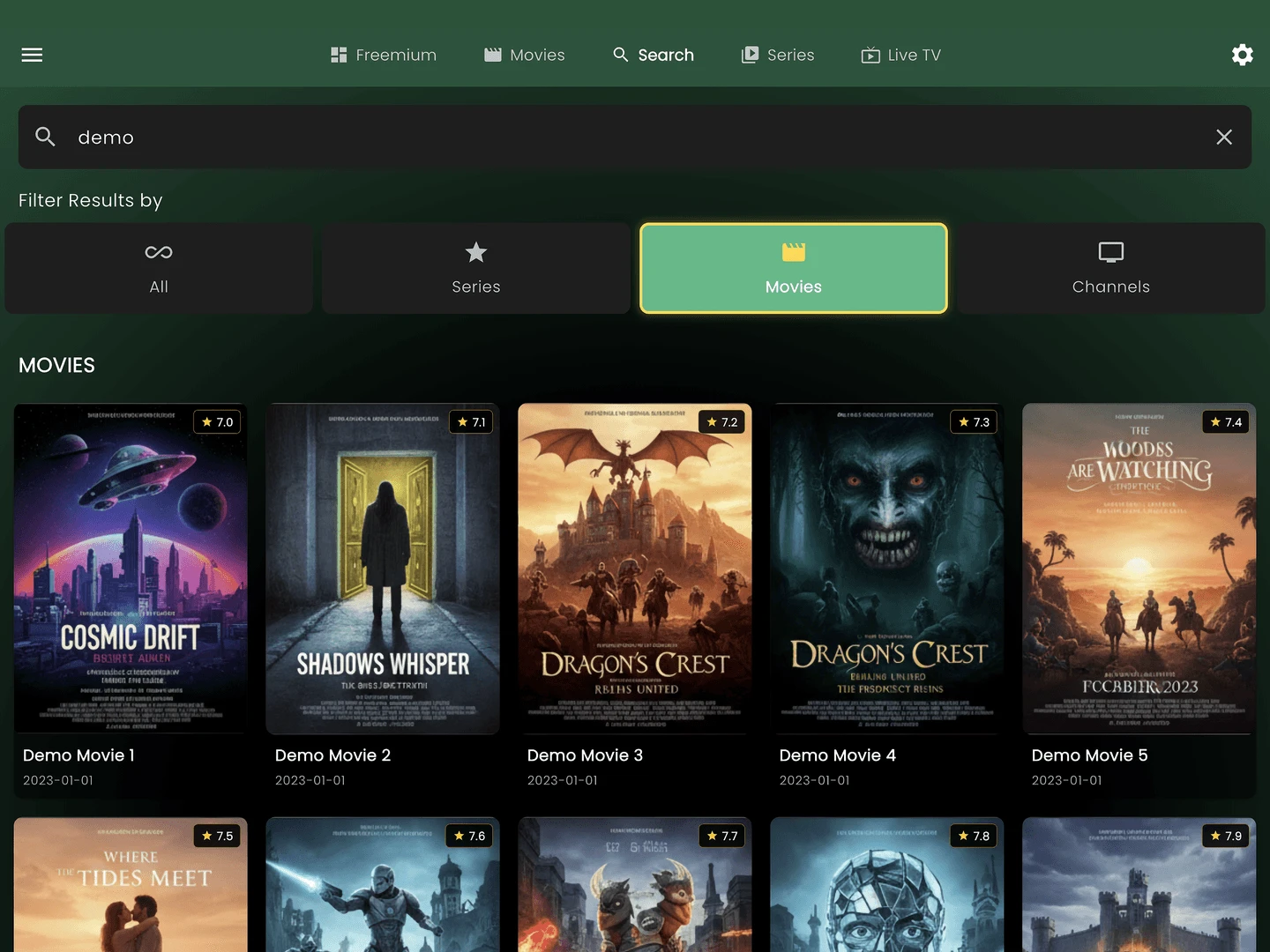1270x952 pixels.
Task: Go to the Freemium tab
Action: pyautogui.click(x=384, y=55)
